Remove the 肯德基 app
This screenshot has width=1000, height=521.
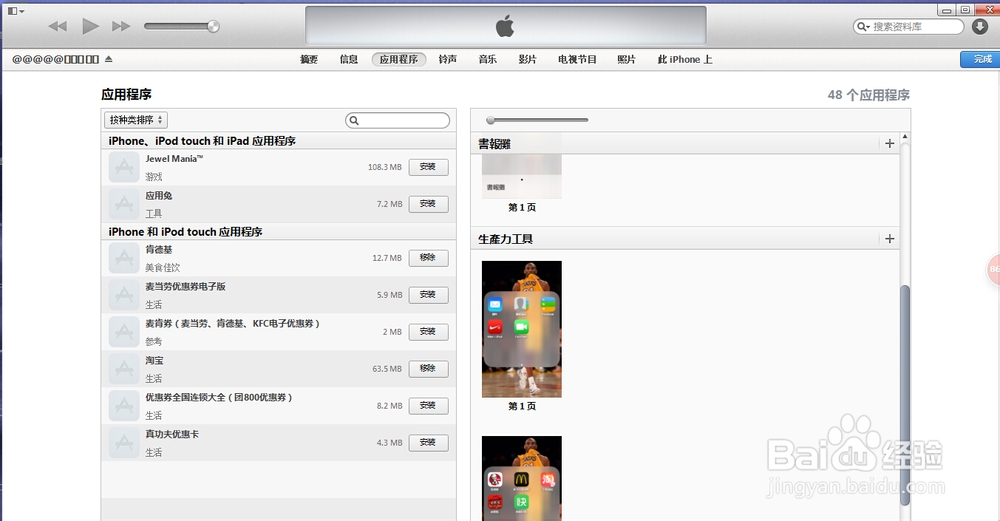click(428, 258)
